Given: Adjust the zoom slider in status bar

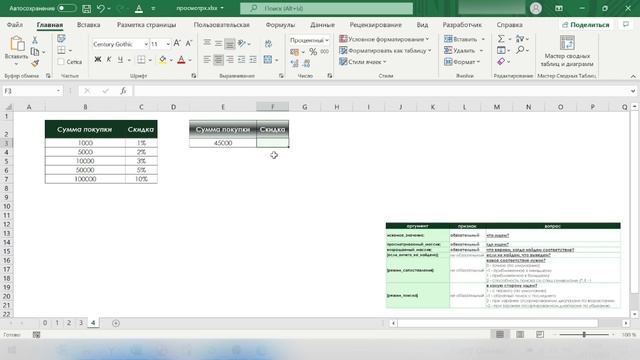Looking at the screenshot, I should coord(584,334).
